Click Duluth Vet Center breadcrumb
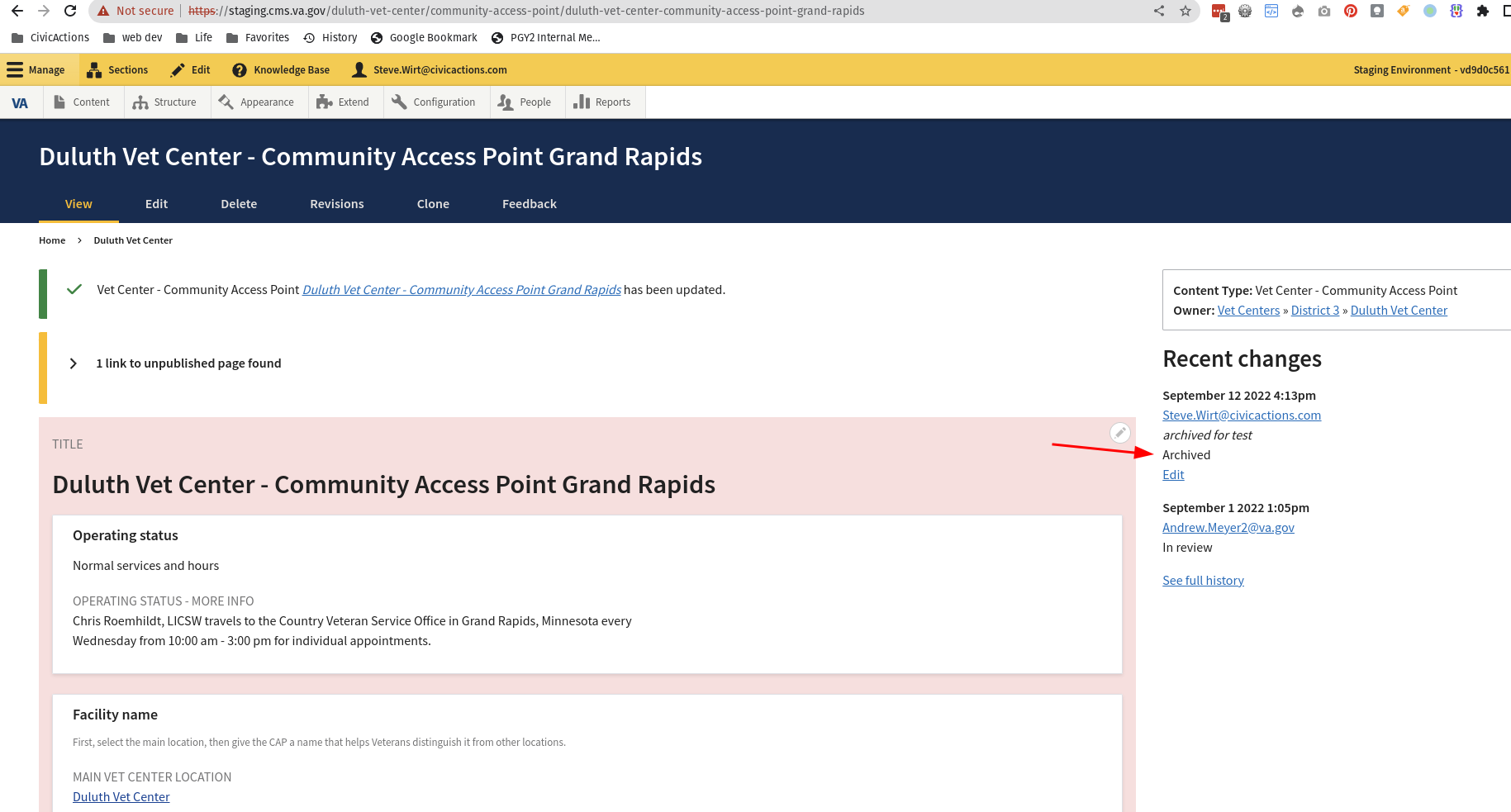 pyautogui.click(x=133, y=240)
